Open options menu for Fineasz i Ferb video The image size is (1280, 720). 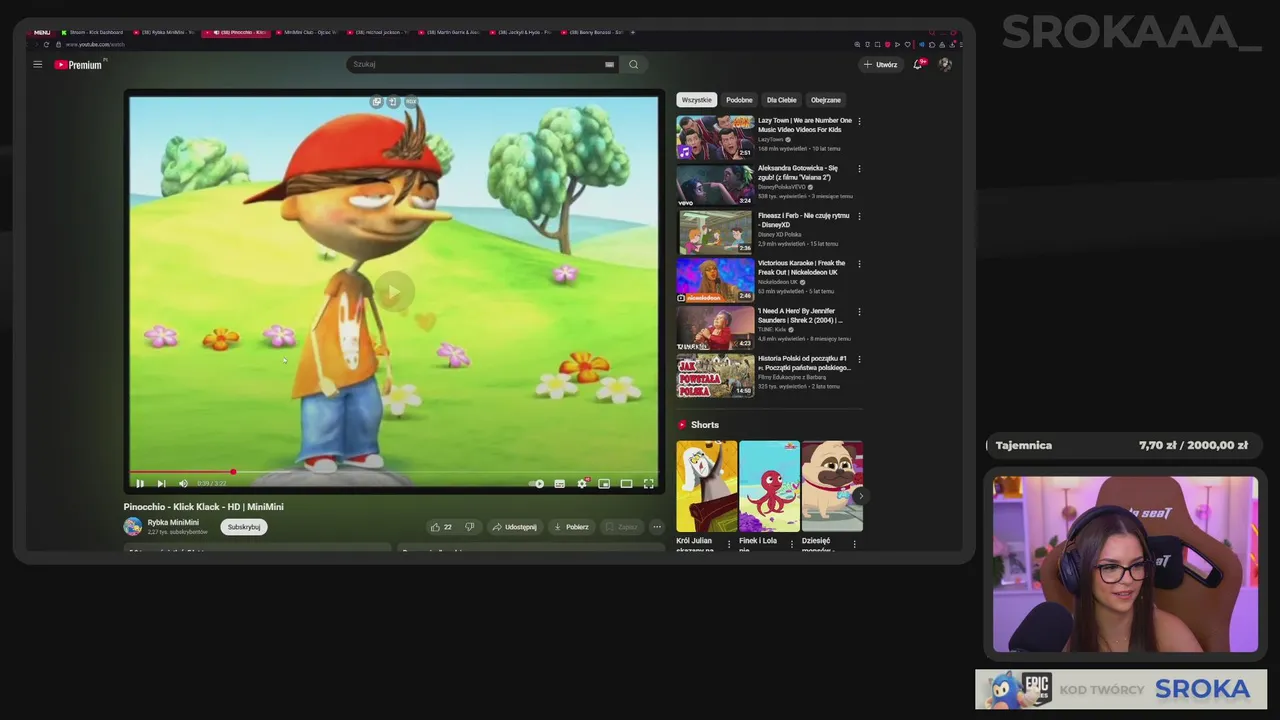[x=859, y=216]
